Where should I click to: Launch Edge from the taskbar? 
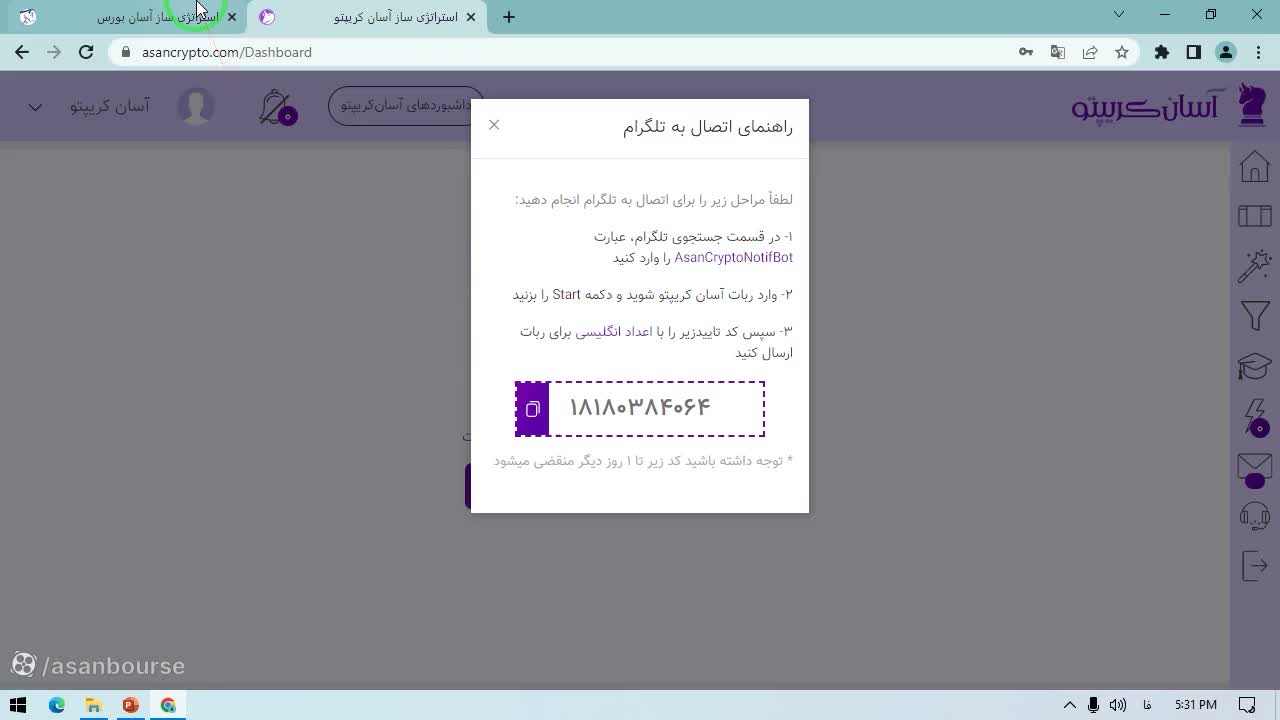click(x=56, y=705)
